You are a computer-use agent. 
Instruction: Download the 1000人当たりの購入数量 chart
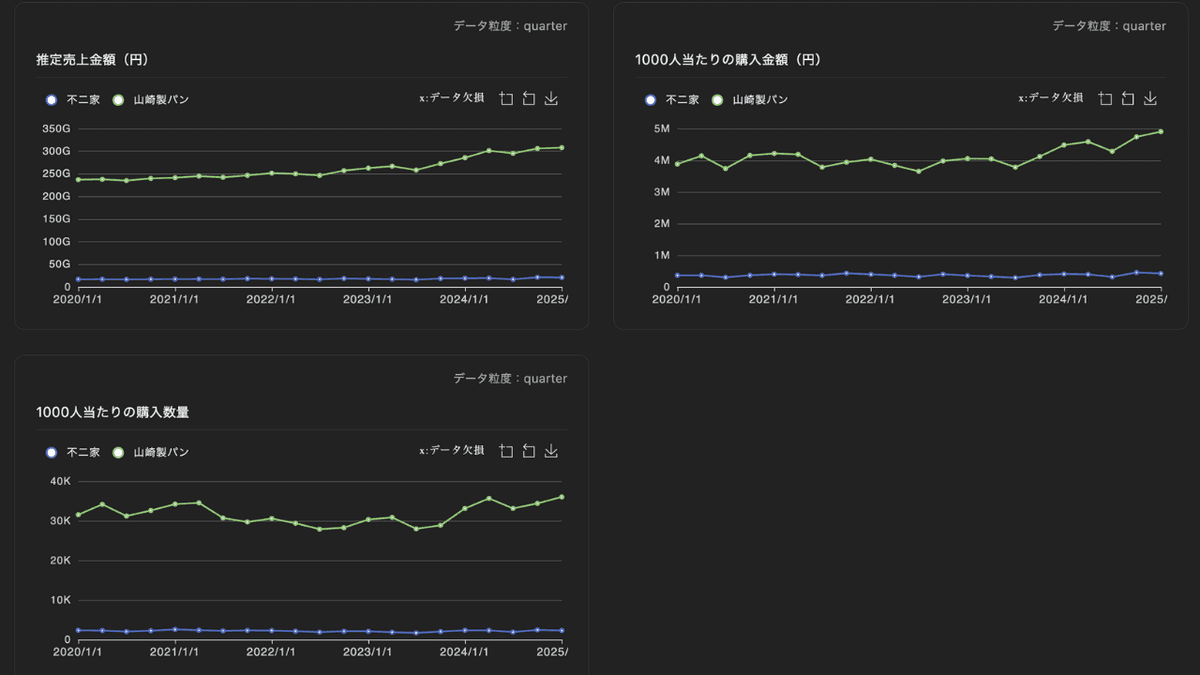pyautogui.click(x=551, y=451)
